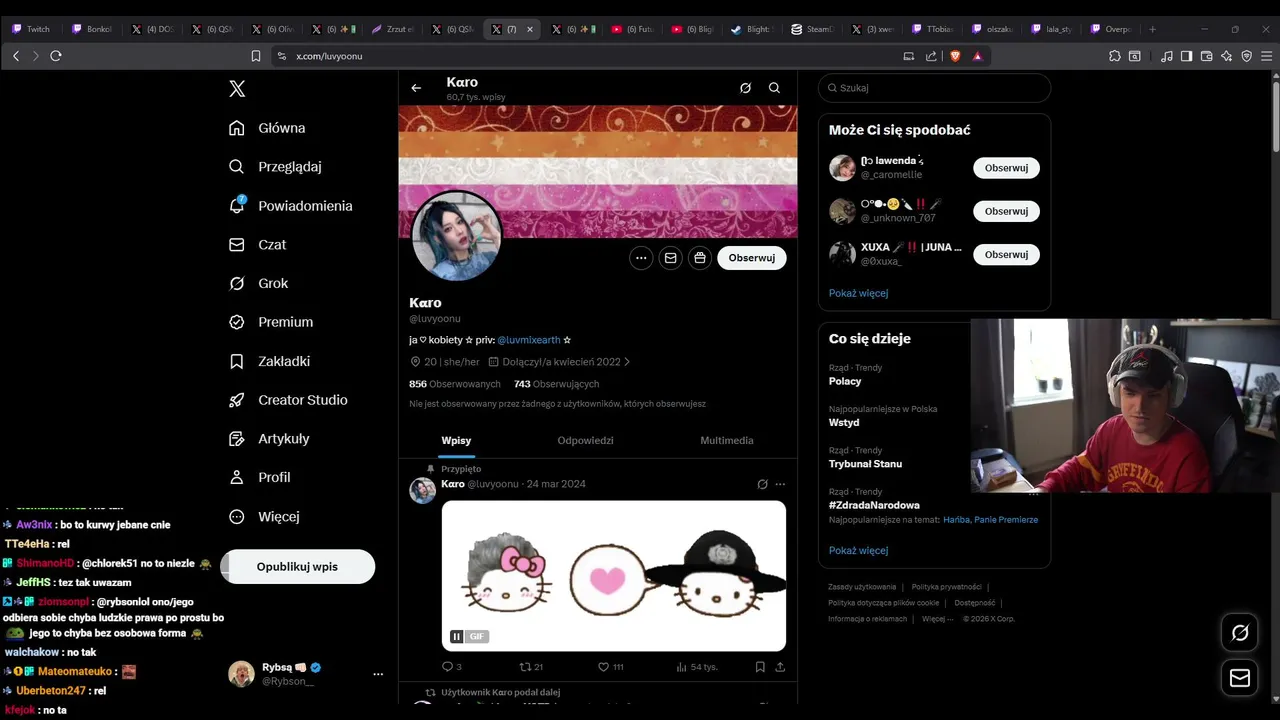This screenshot has width=1280, height=720.
Task: Switch to the Twitch browser tab
Action: click(32, 29)
